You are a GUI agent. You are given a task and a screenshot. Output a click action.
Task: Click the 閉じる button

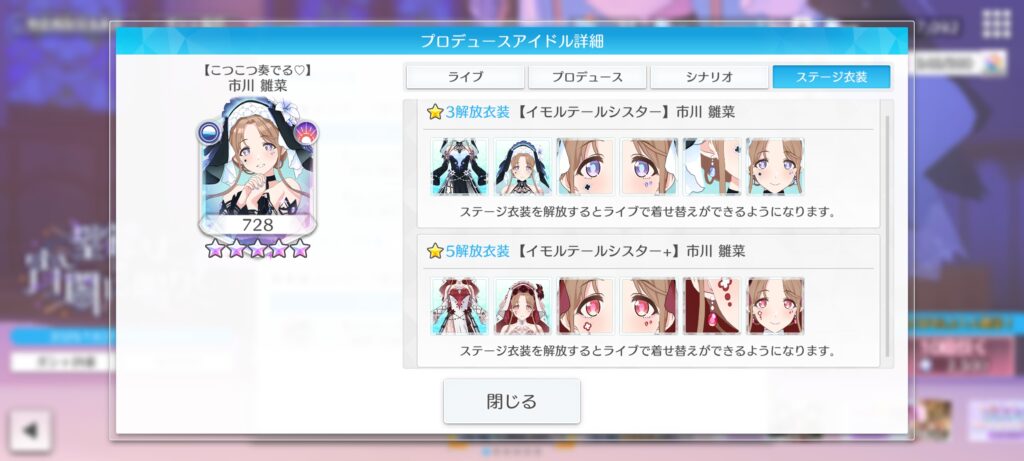coord(511,402)
